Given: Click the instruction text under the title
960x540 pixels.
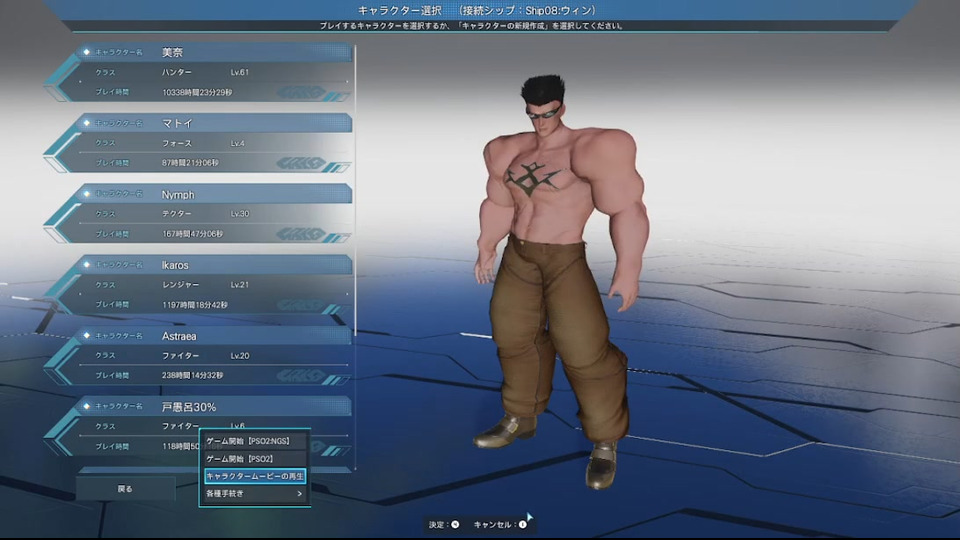Looking at the screenshot, I should click(x=472, y=26).
